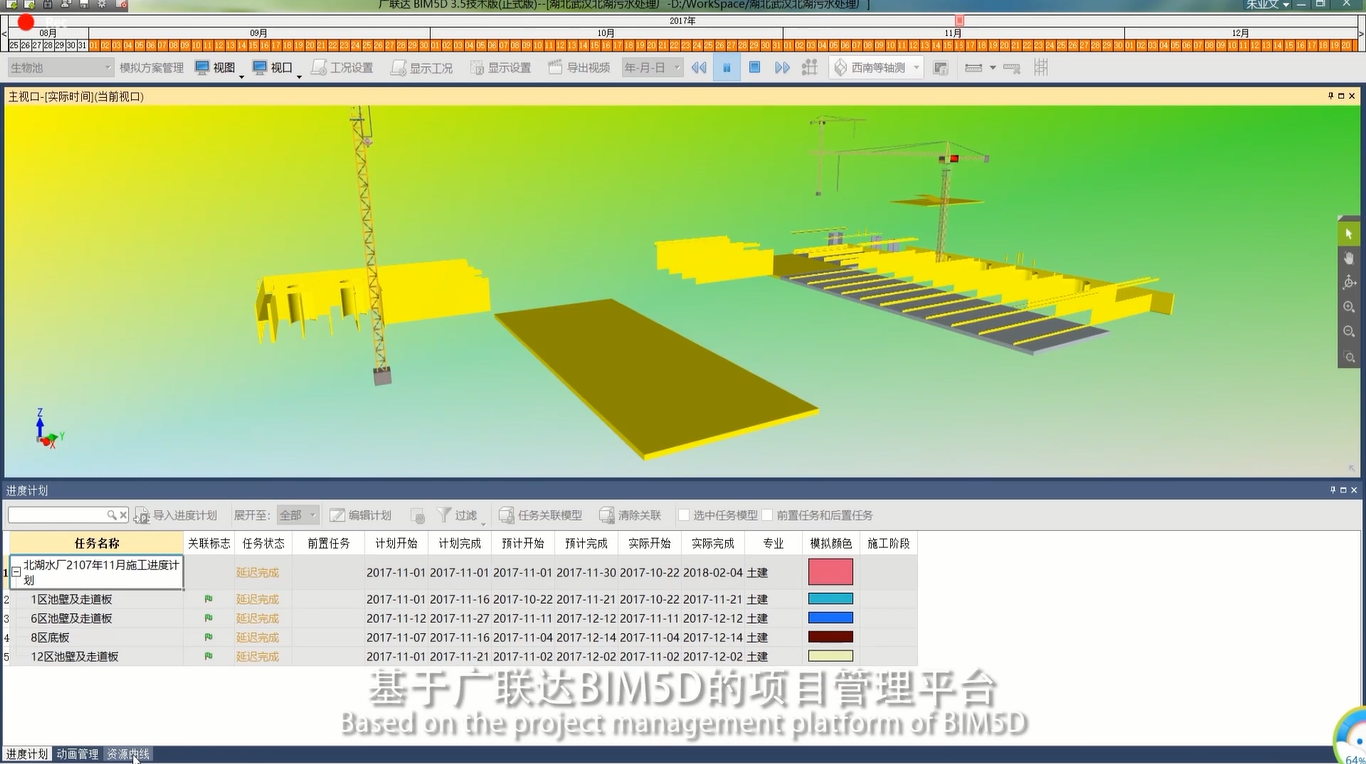Click the disabled icon left of 过滤

[418, 515]
